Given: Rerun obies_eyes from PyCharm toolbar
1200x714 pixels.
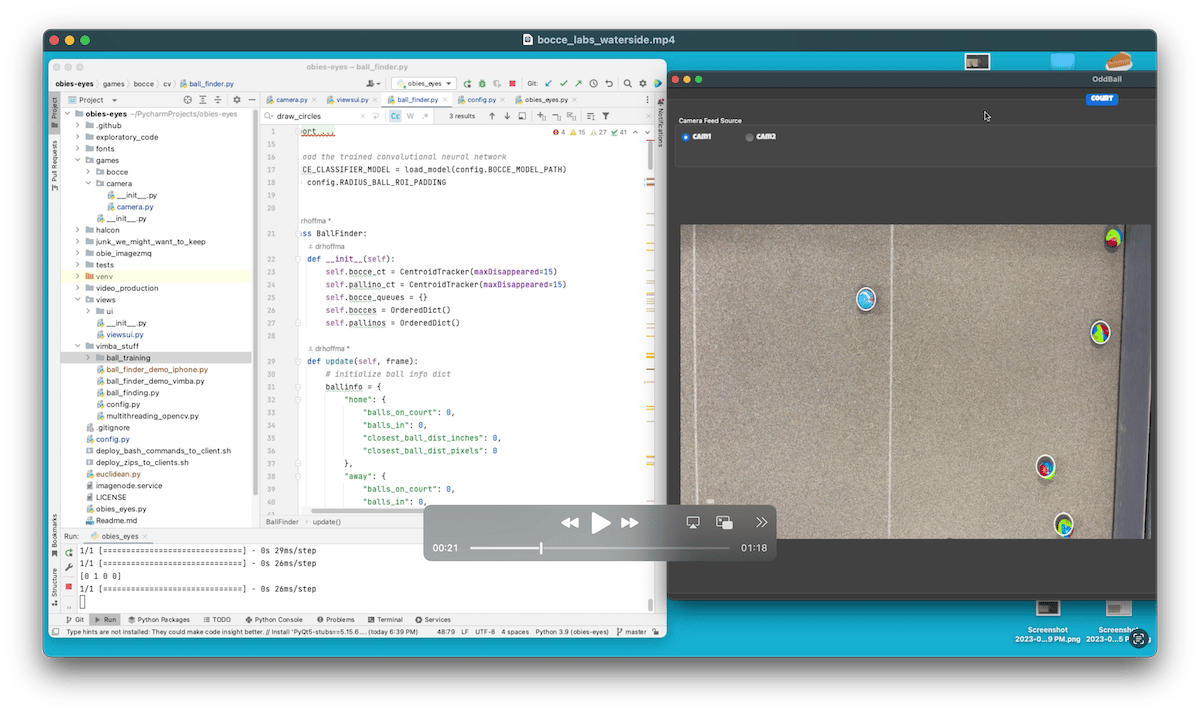Looking at the screenshot, I should [x=467, y=84].
